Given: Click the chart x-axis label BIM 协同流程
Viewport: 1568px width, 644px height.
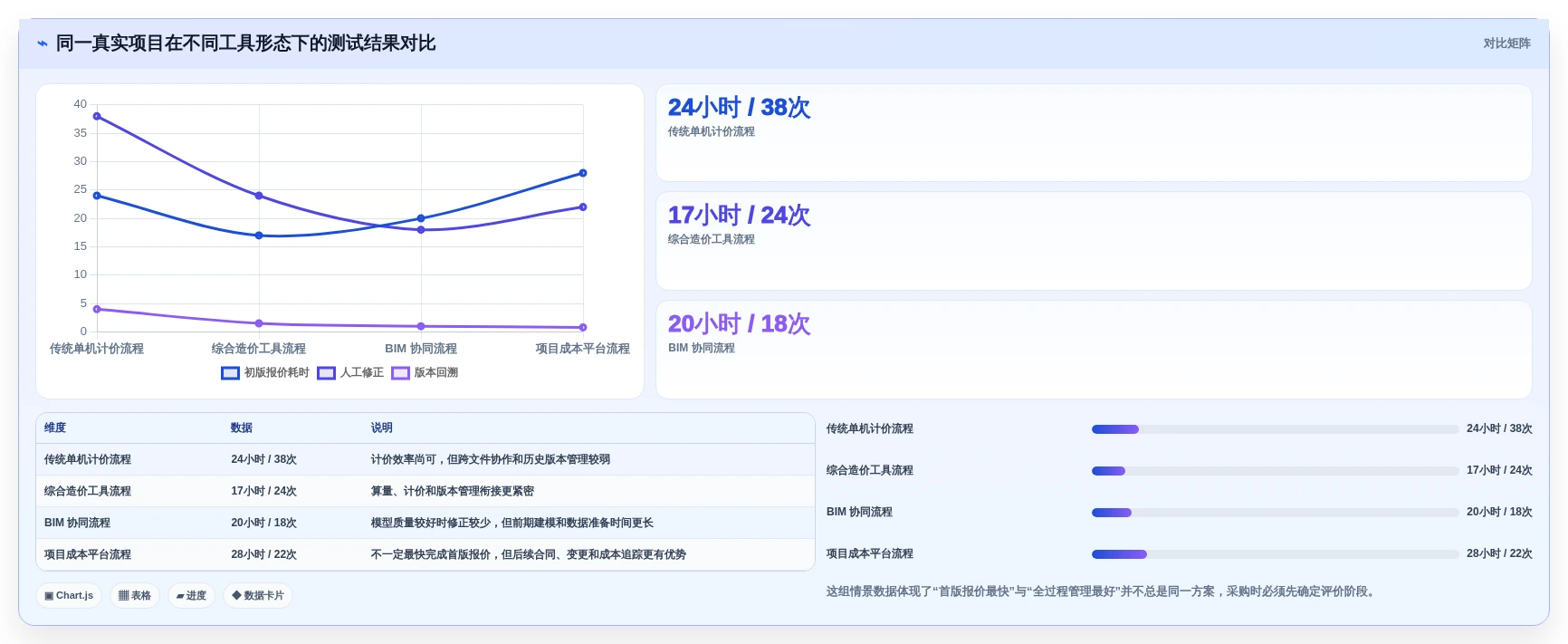Looking at the screenshot, I should (421, 349).
